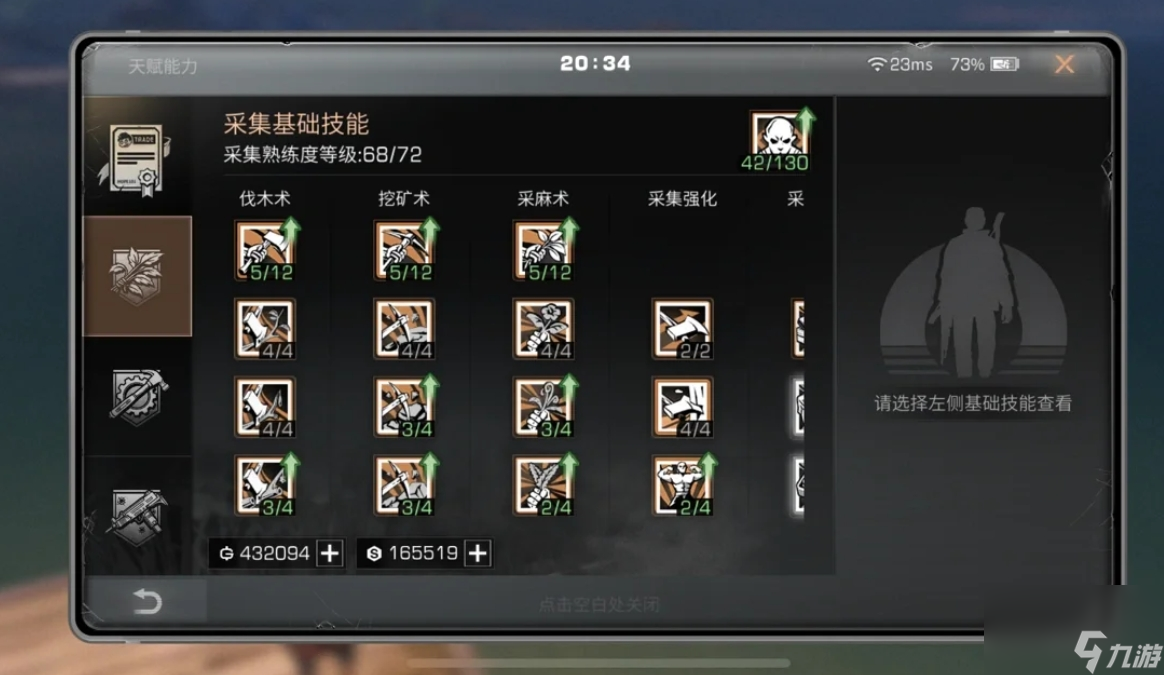Choose the 采集强化 hammer skill 2/2

[682, 329]
